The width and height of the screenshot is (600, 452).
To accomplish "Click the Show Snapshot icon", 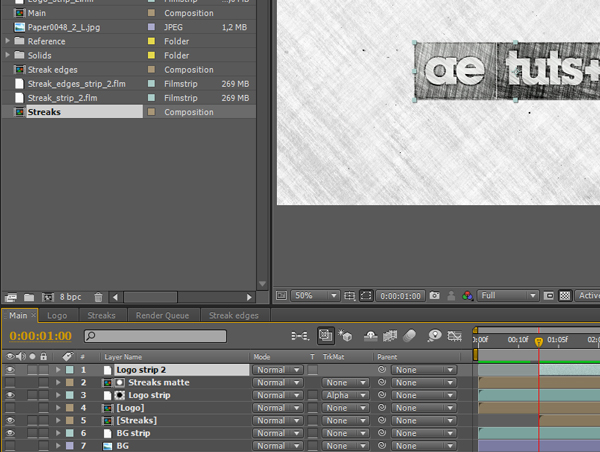I will pyautogui.click(x=452, y=295).
